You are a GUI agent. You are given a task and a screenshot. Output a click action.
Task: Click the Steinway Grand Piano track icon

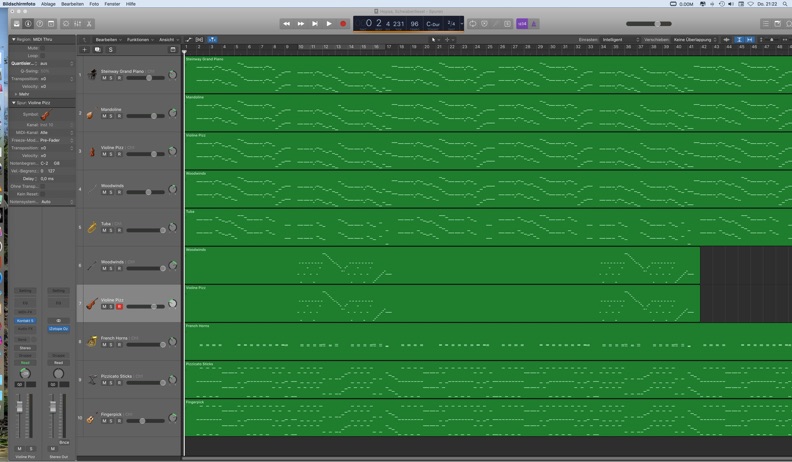coord(92,74)
